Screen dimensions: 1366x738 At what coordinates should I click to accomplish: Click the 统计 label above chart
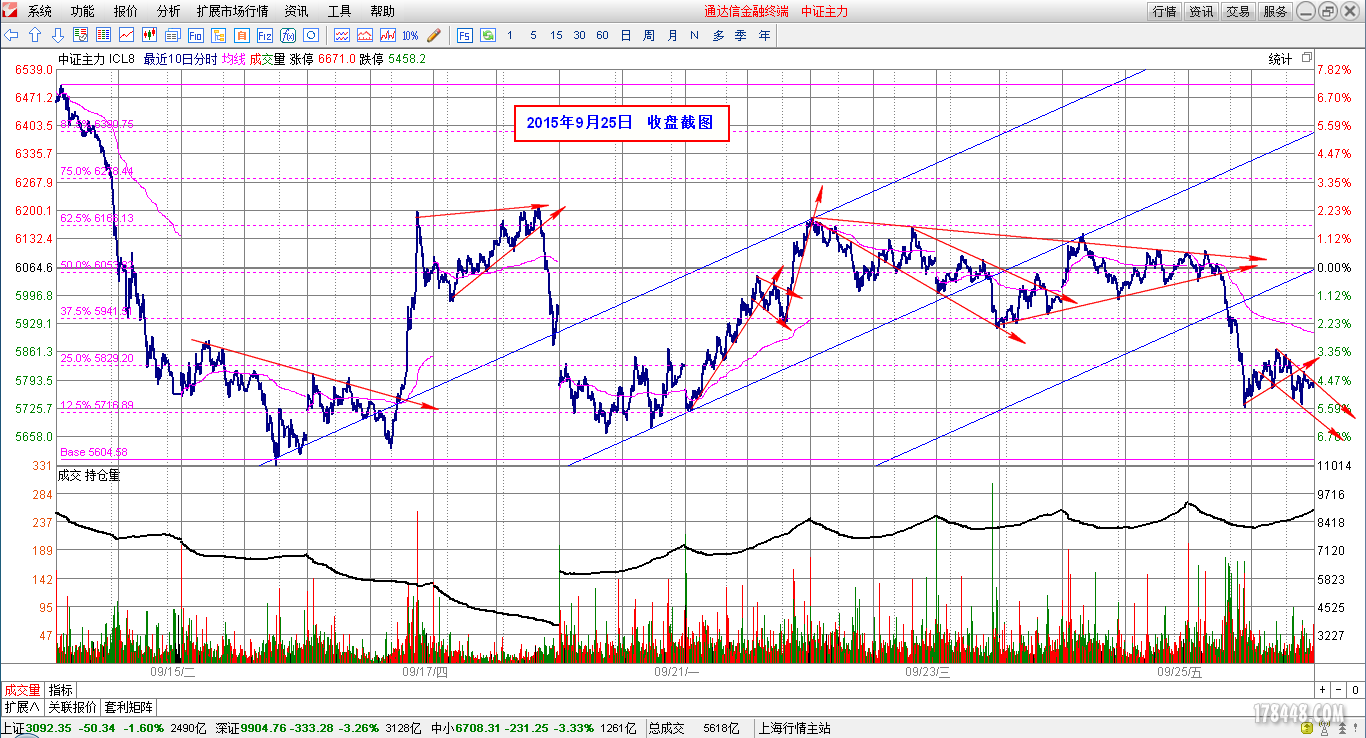point(1280,59)
